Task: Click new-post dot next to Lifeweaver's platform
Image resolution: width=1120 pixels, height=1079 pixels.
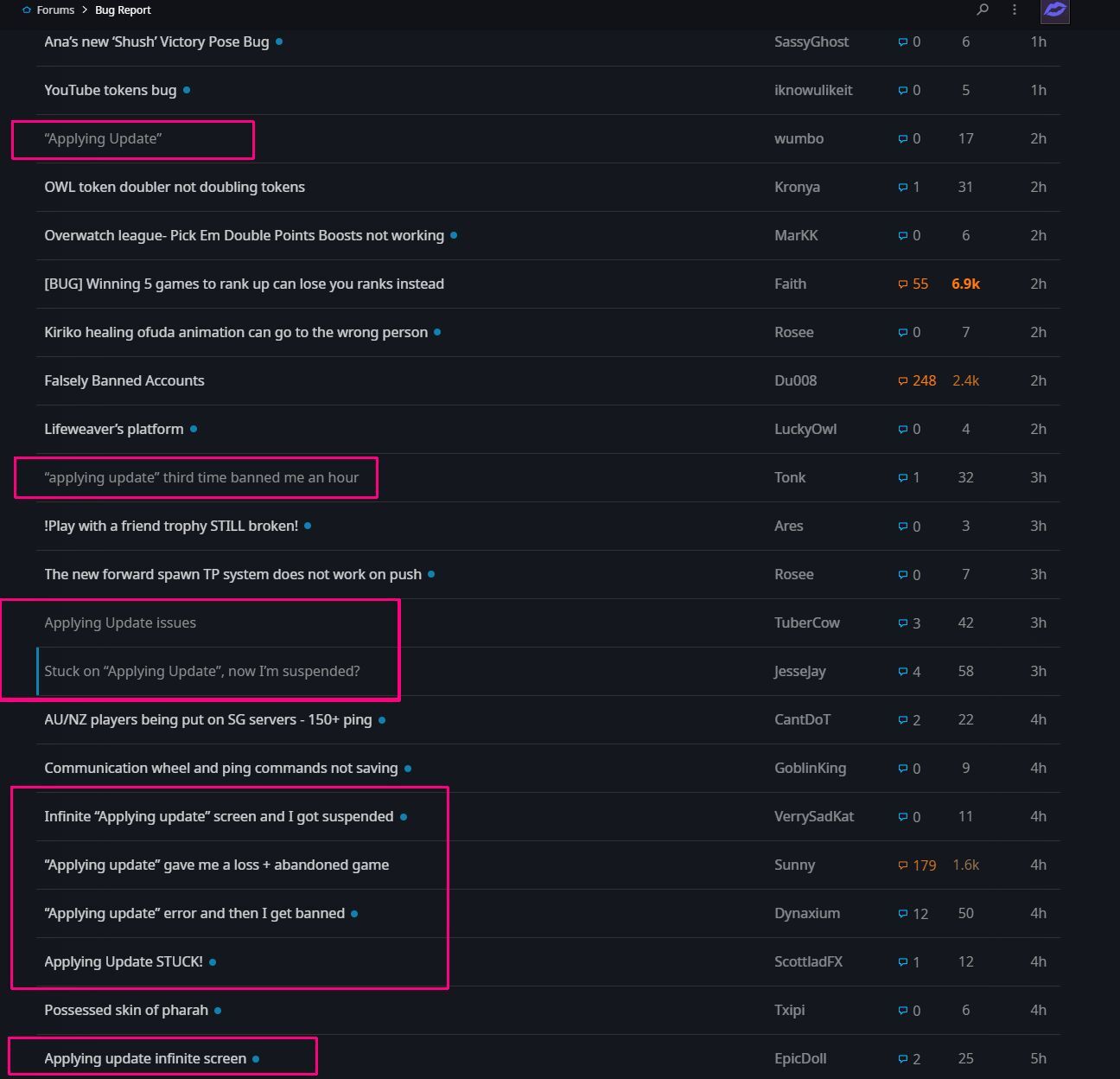Action: [194, 429]
